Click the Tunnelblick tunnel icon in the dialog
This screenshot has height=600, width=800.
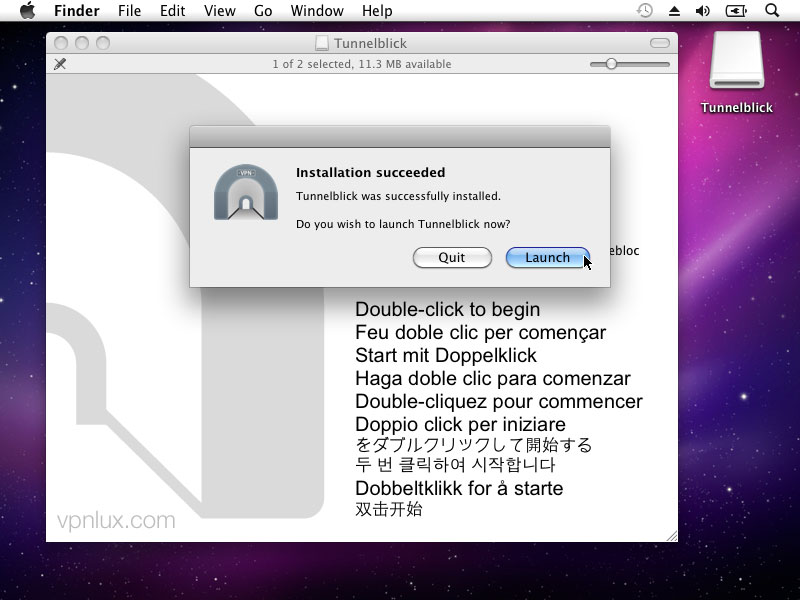click(245, 192)
